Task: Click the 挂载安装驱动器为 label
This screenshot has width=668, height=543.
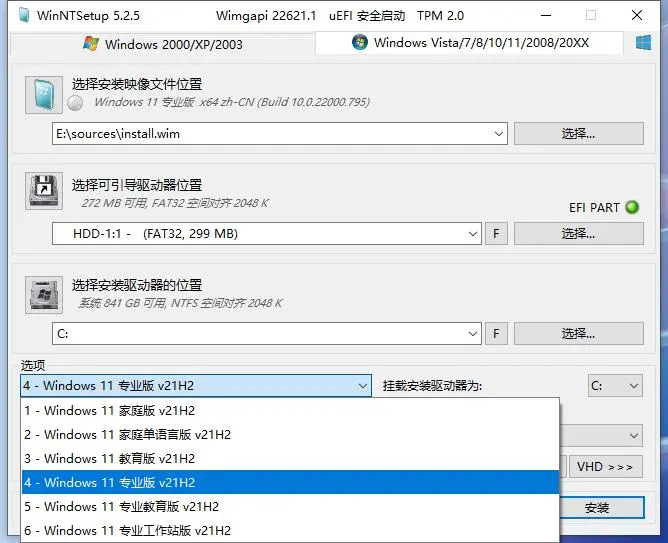Action: point(432,386)
